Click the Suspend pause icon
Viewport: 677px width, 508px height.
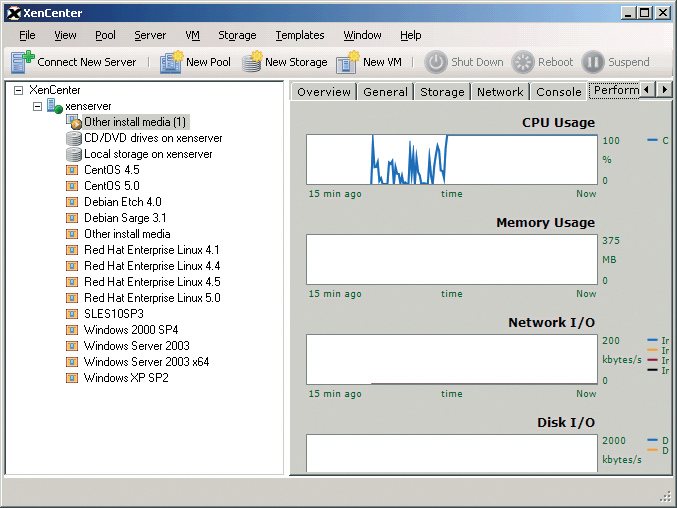point(593,62)
